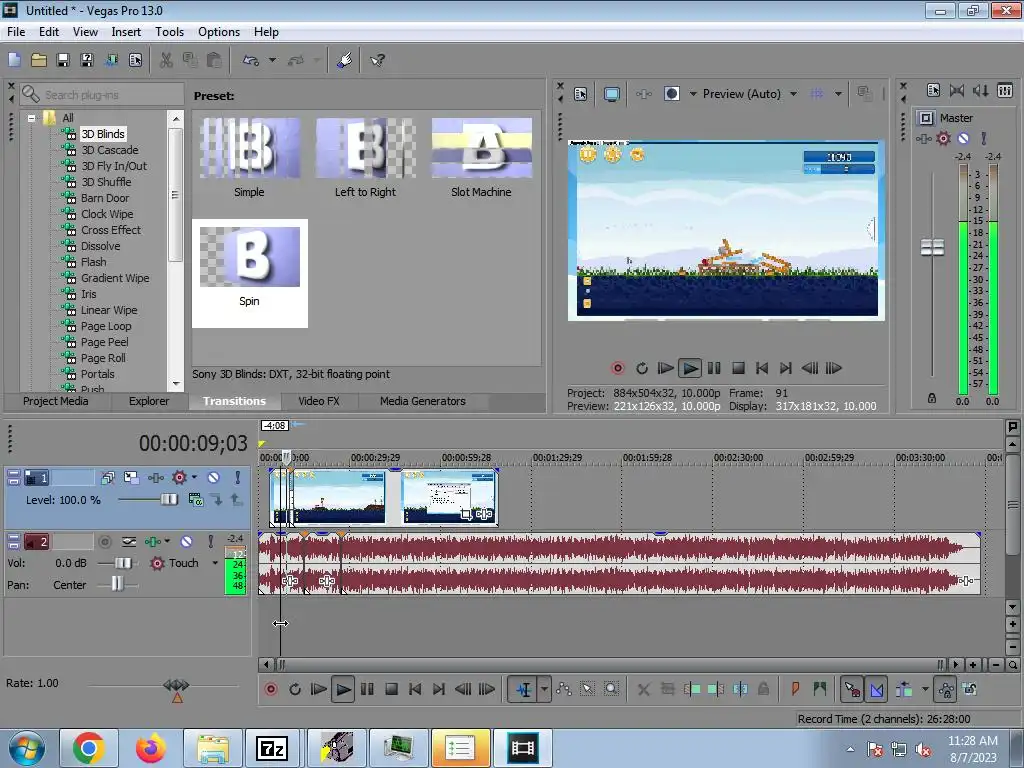Click the Undo arrow in the toolbar
The image size is (1024, 768).
(x=251, y=60)
